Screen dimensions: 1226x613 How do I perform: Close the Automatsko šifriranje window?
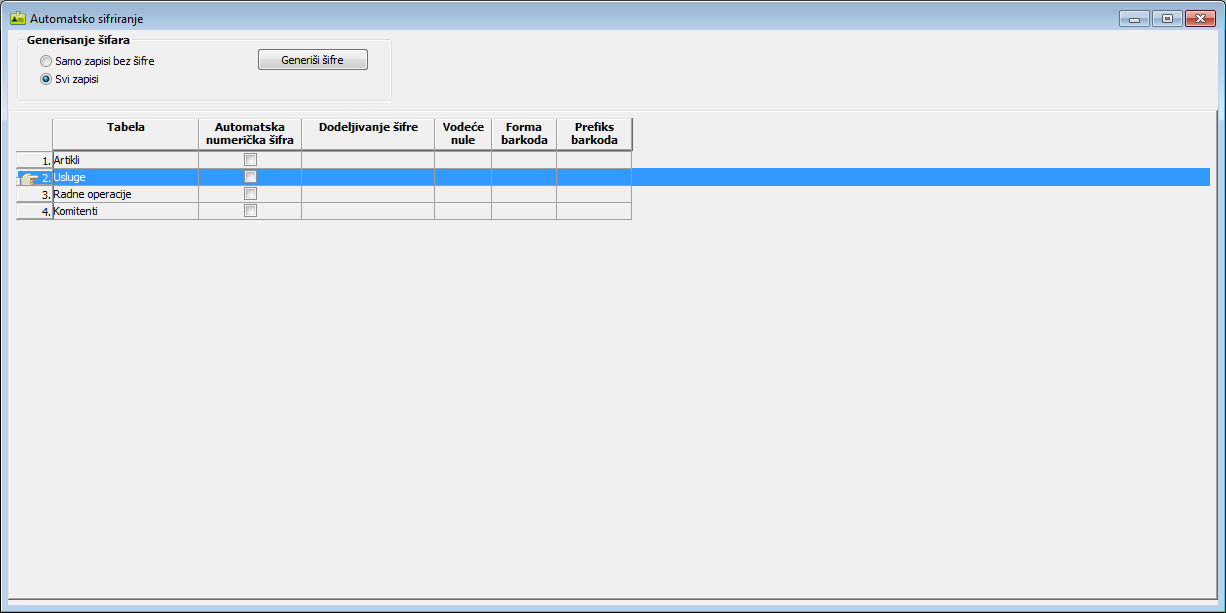pyautogui.click(x=1197, y=18)
